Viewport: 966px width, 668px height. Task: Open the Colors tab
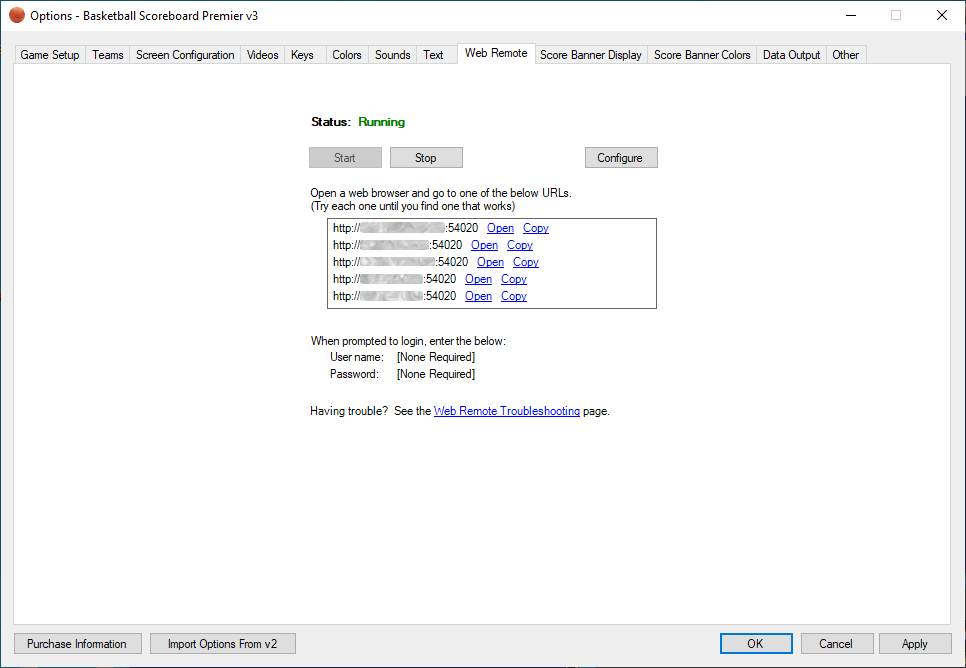(347, 55)
